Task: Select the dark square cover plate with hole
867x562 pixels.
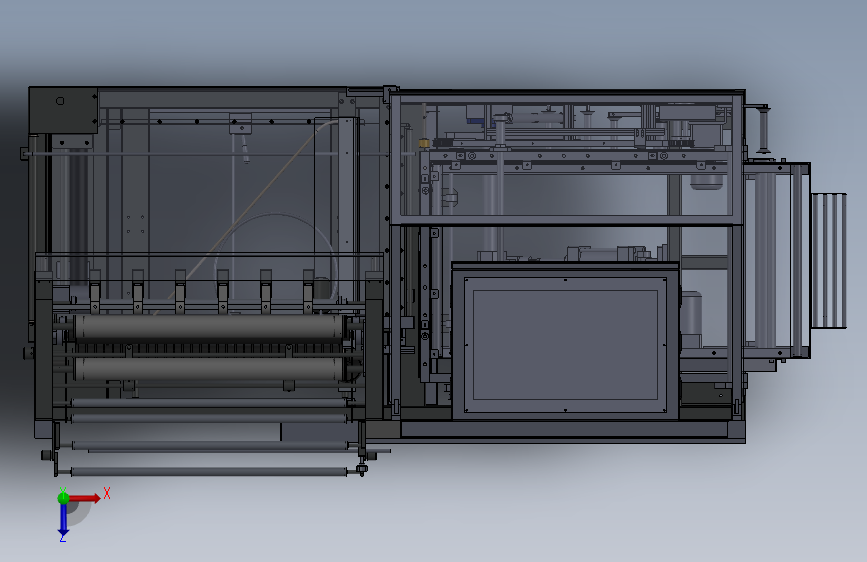Action: pos(64,110)
